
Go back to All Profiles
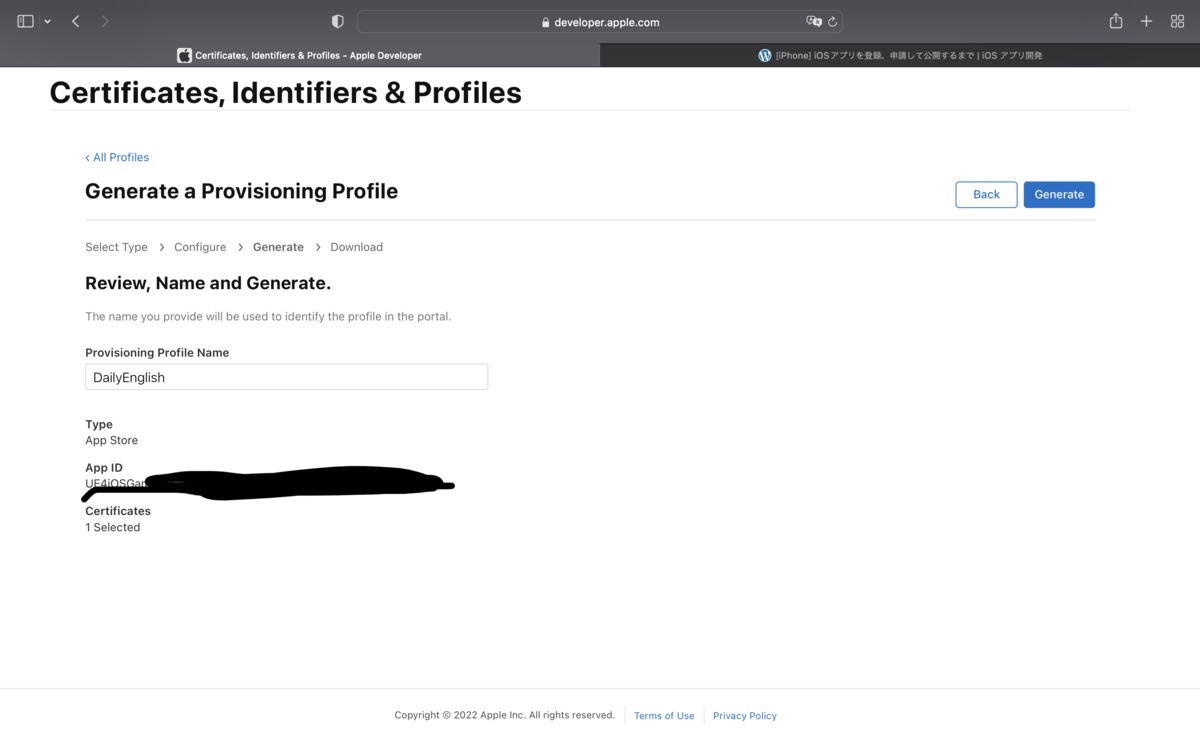click(x=118, y=157)
